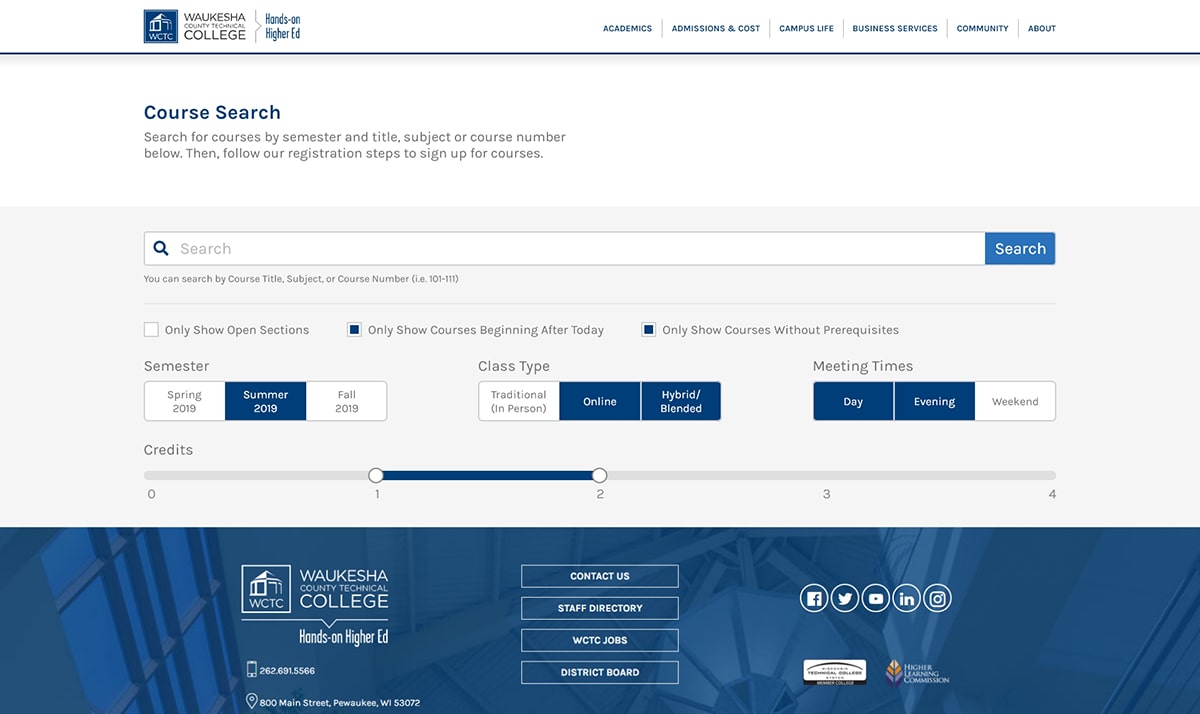Screen dimensions: 1200x714
Task: Click the Higher Learning Commission logo
Action: [x=917, y=672]
